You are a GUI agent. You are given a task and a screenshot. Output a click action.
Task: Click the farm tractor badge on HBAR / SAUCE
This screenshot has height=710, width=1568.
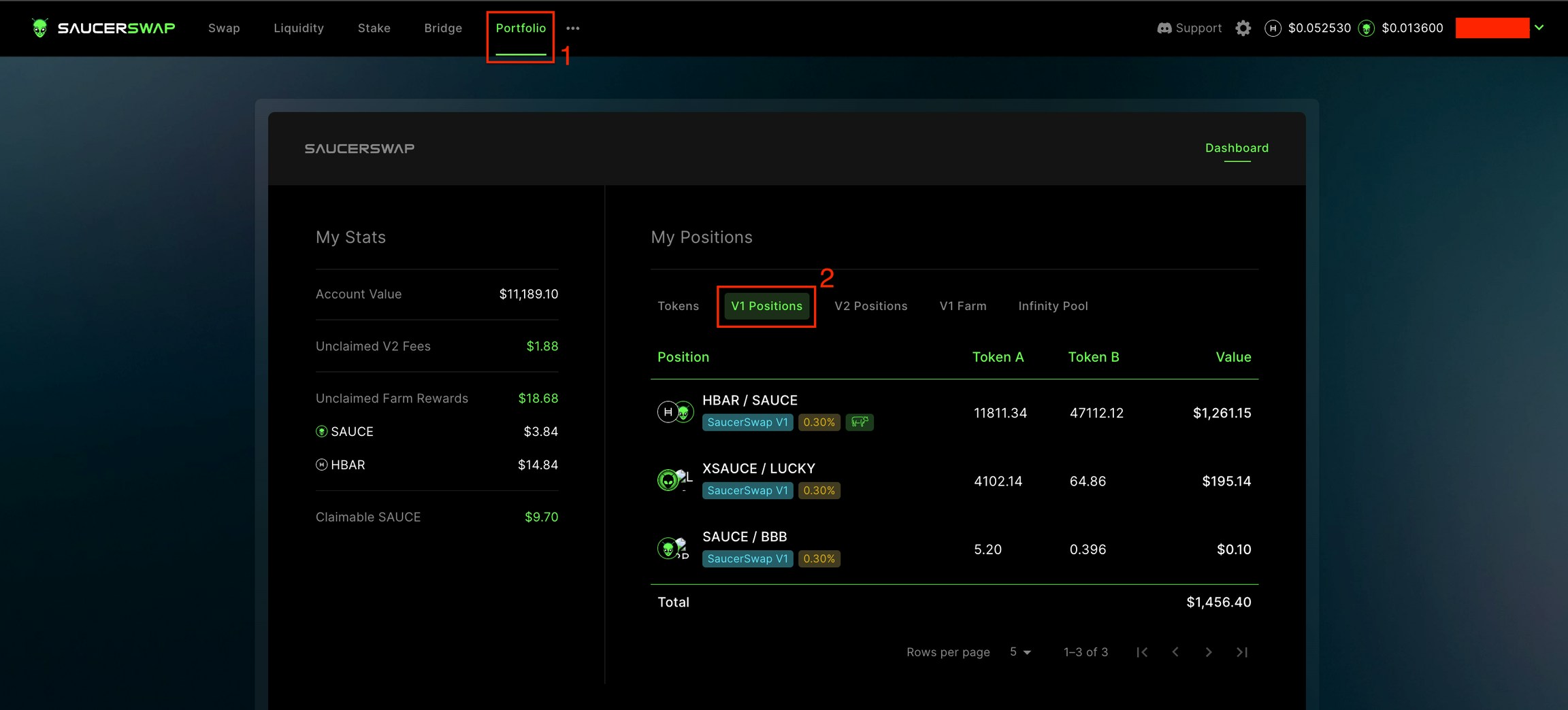coord(860,422)
